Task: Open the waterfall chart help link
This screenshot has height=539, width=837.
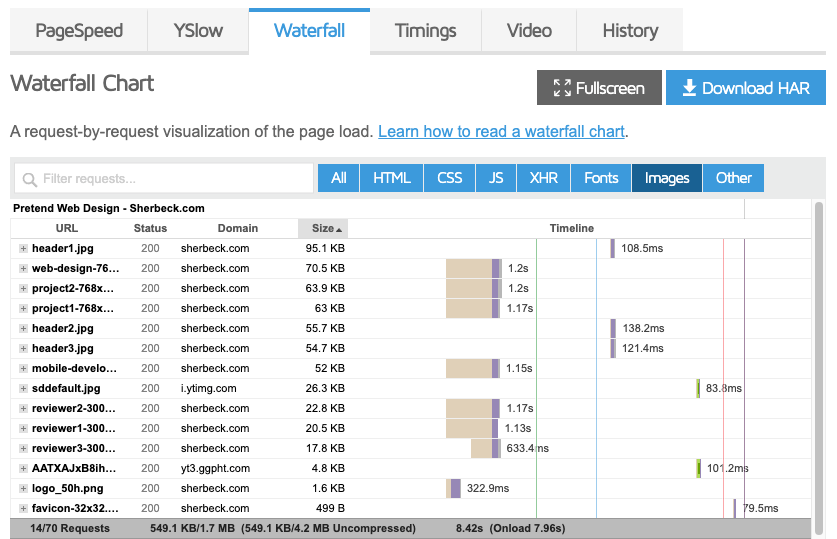Action: (x=501, y=131)
